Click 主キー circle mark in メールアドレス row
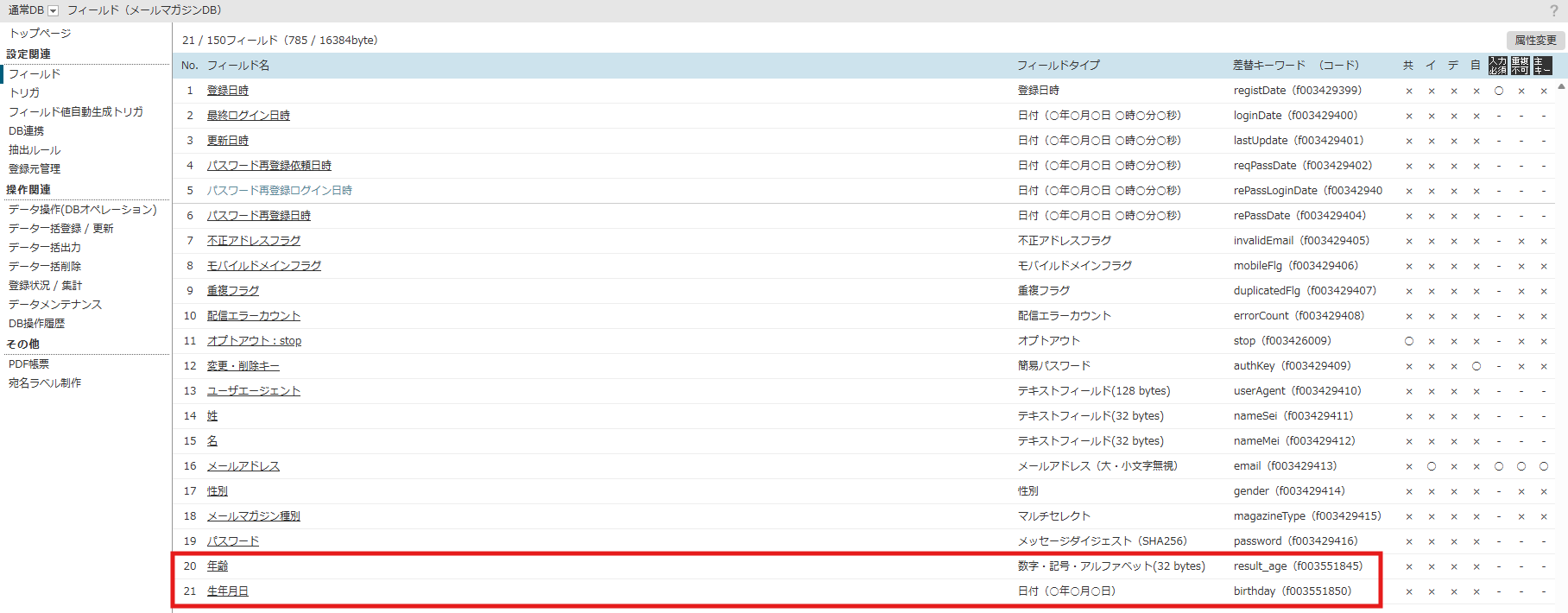The width and height of the screenshot is (1568, 613). tap(1544, 466)
